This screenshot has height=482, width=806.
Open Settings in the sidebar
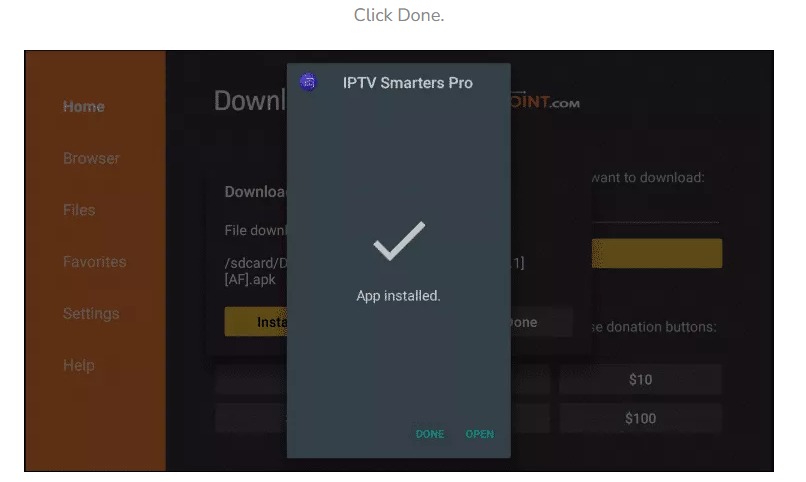point(91,313)
